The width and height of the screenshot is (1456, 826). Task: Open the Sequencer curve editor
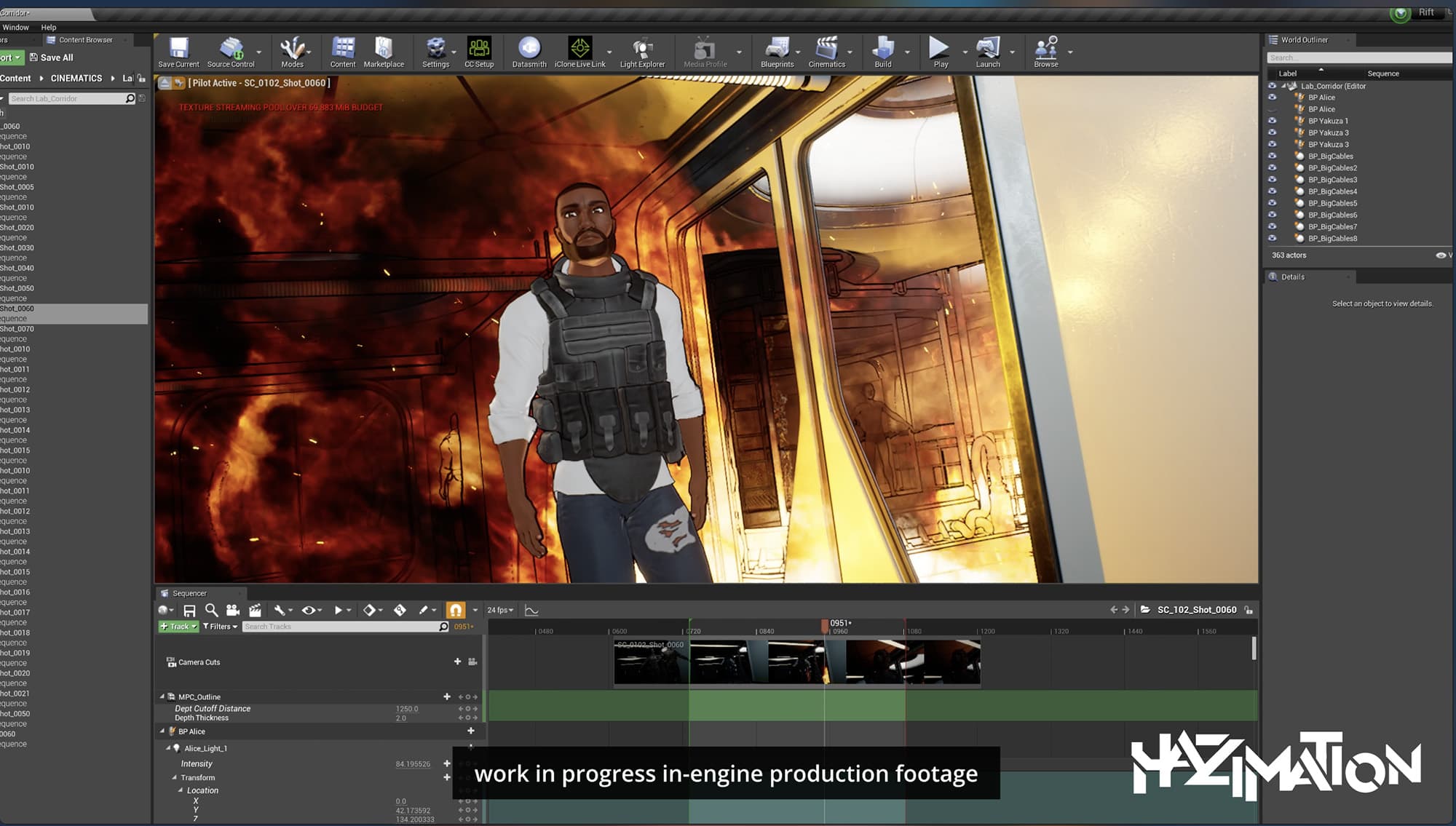click(x=531, y=610)
